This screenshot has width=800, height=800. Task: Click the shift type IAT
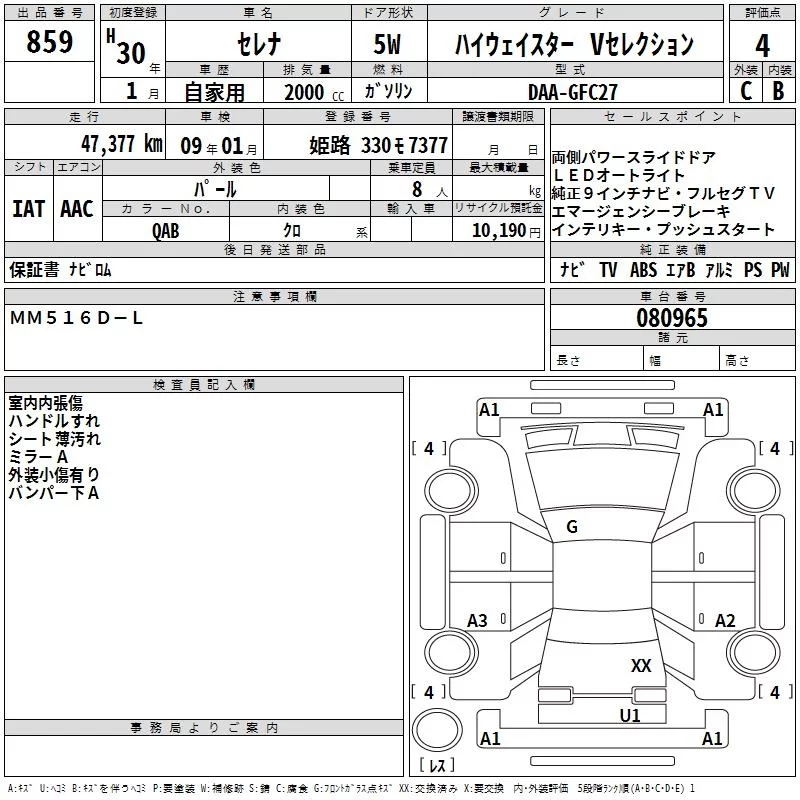(29, 209)
